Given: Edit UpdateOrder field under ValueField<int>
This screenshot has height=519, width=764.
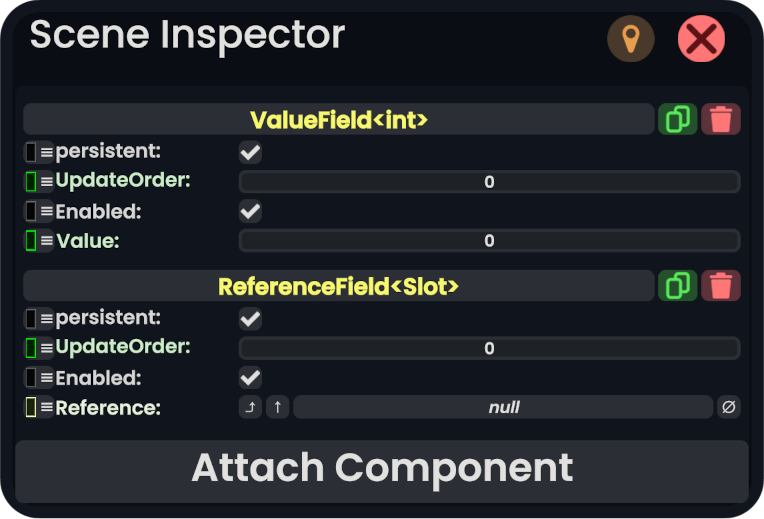Looking at the screenshot, I should click(489, 182).
